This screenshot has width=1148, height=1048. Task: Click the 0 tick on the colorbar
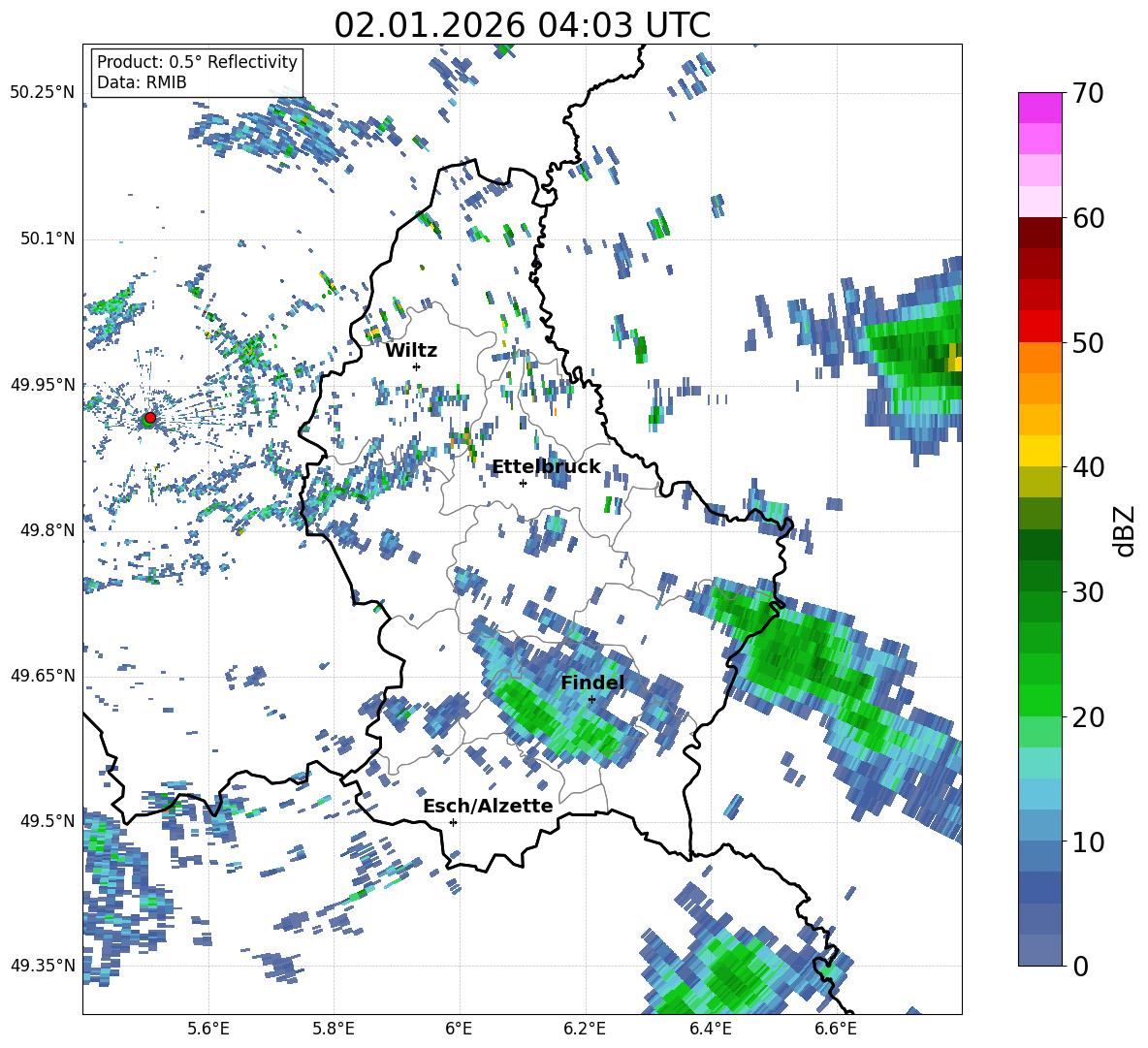point(1079,966)
